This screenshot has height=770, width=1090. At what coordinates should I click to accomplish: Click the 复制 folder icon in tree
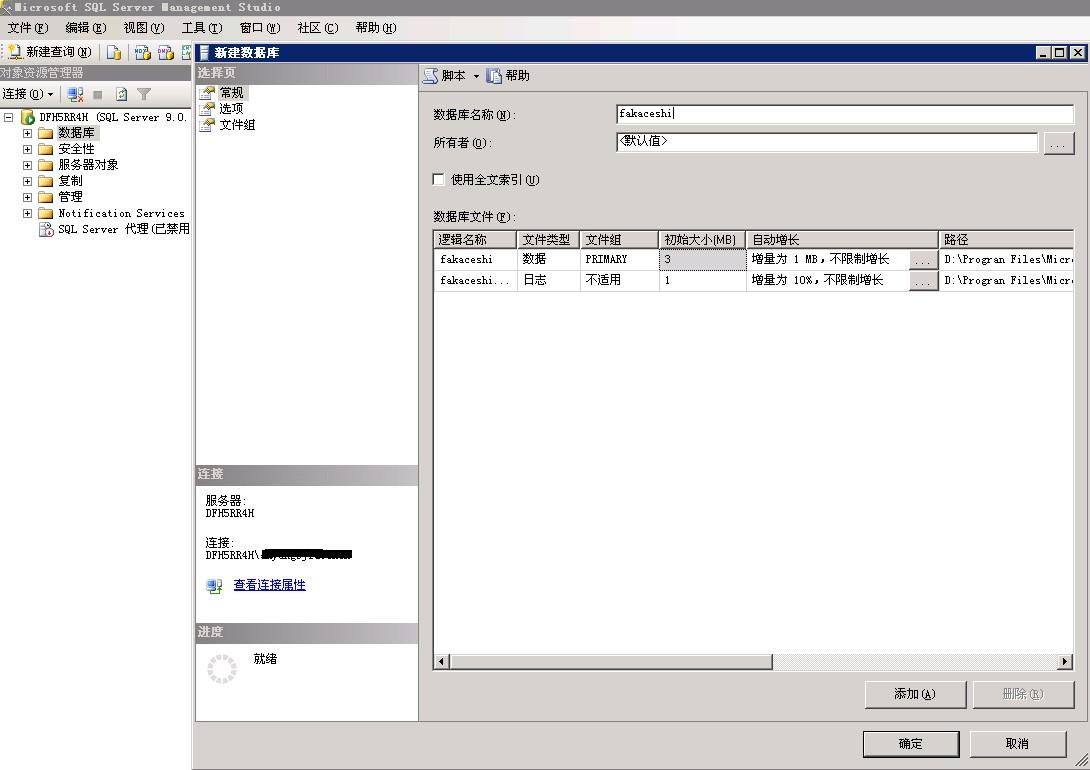coord(46,181)
